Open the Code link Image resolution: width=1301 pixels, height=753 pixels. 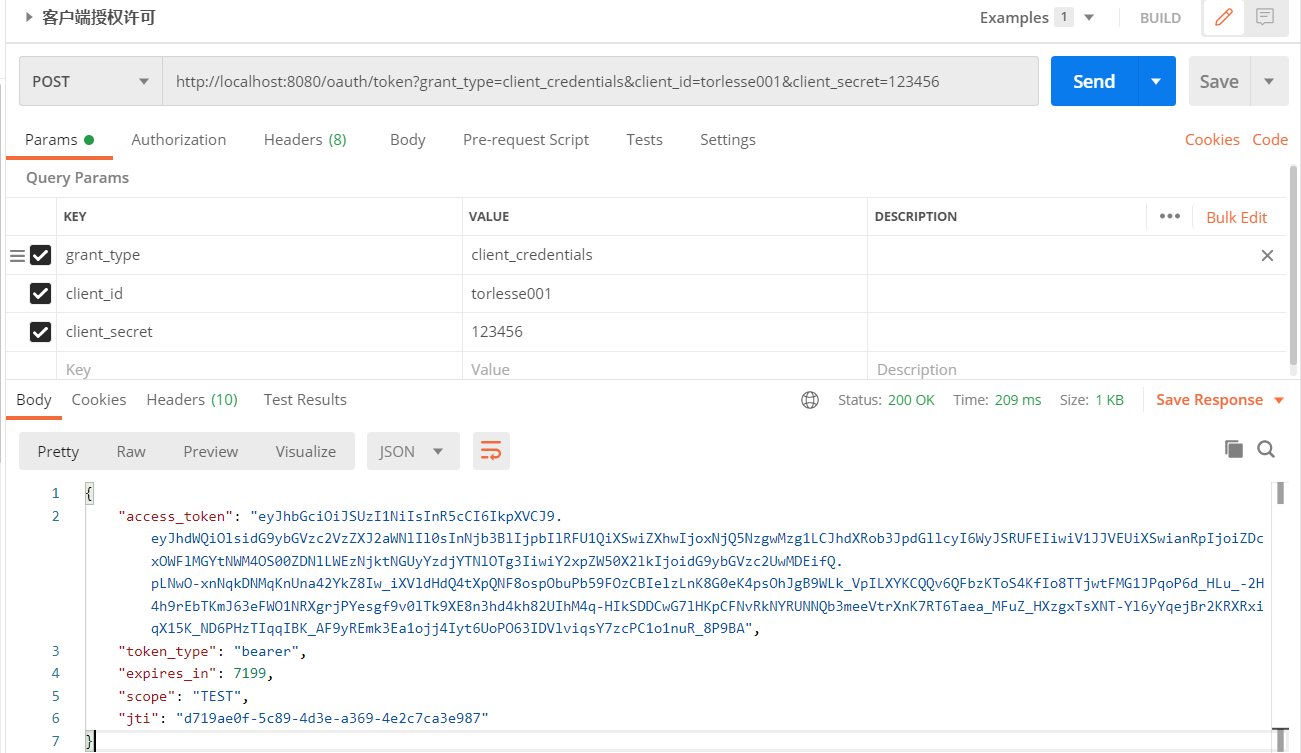pyautogui.click(x=1270, y=140)
